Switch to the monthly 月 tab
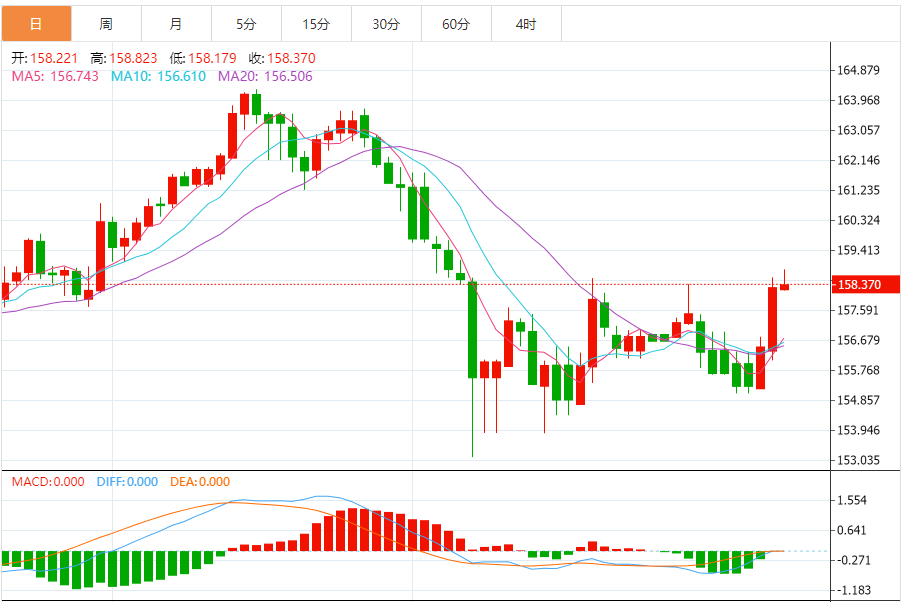The image size is (905, 602). [176, 24]
